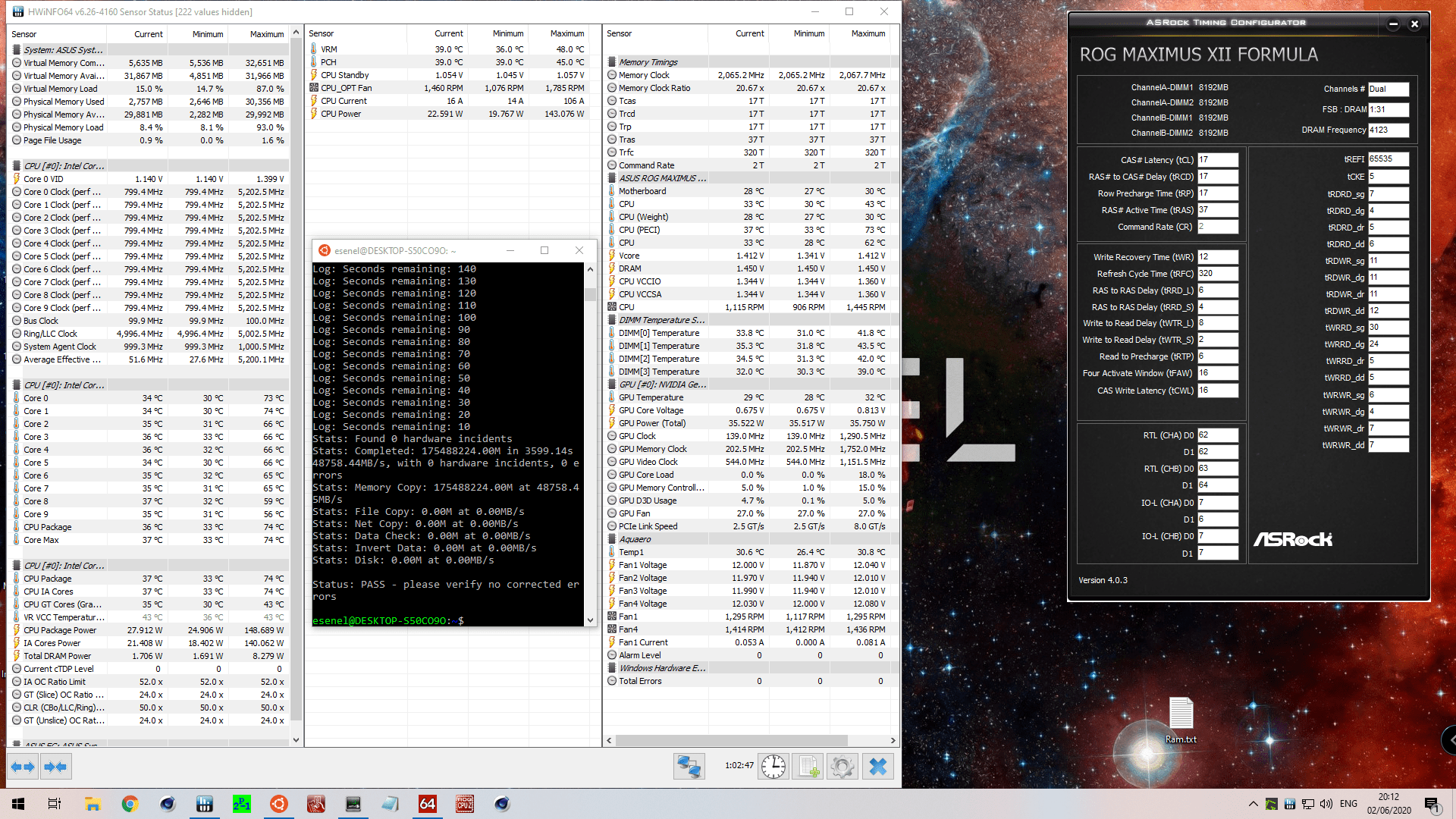The image size is (1456, 819).
Task: Open HWiNFO remote network monitors icon
Action: (x=689, y=767)
